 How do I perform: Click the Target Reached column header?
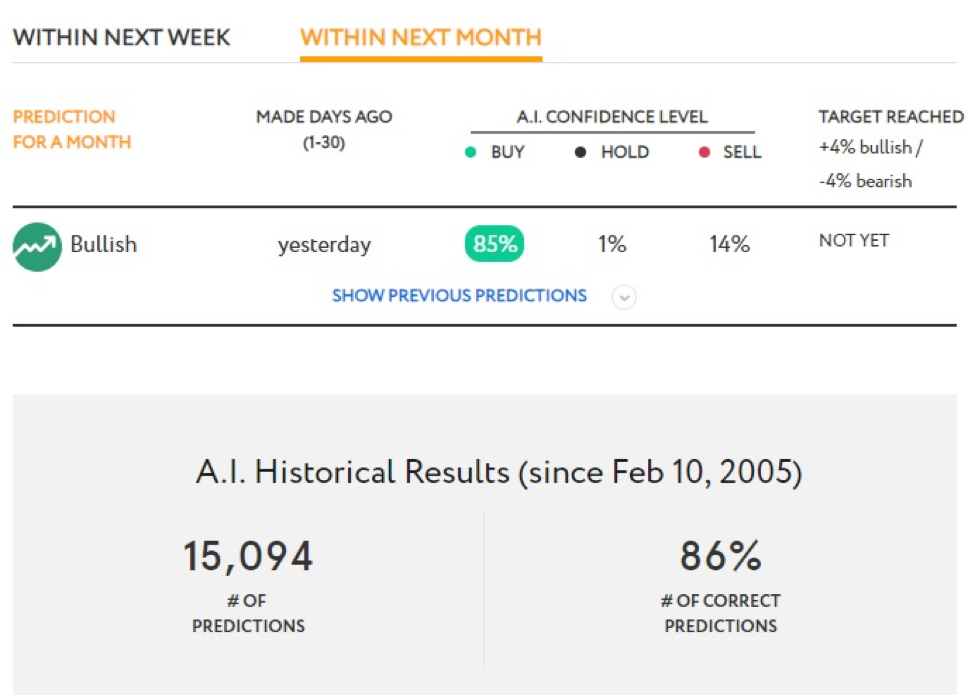[x=891, y=117]
